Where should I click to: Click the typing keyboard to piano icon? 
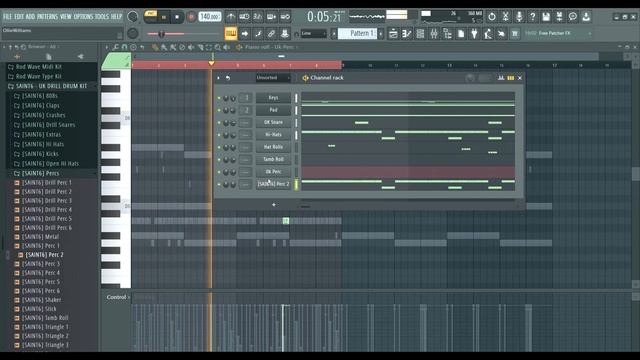pyautogui.click(x=231, y=33)
